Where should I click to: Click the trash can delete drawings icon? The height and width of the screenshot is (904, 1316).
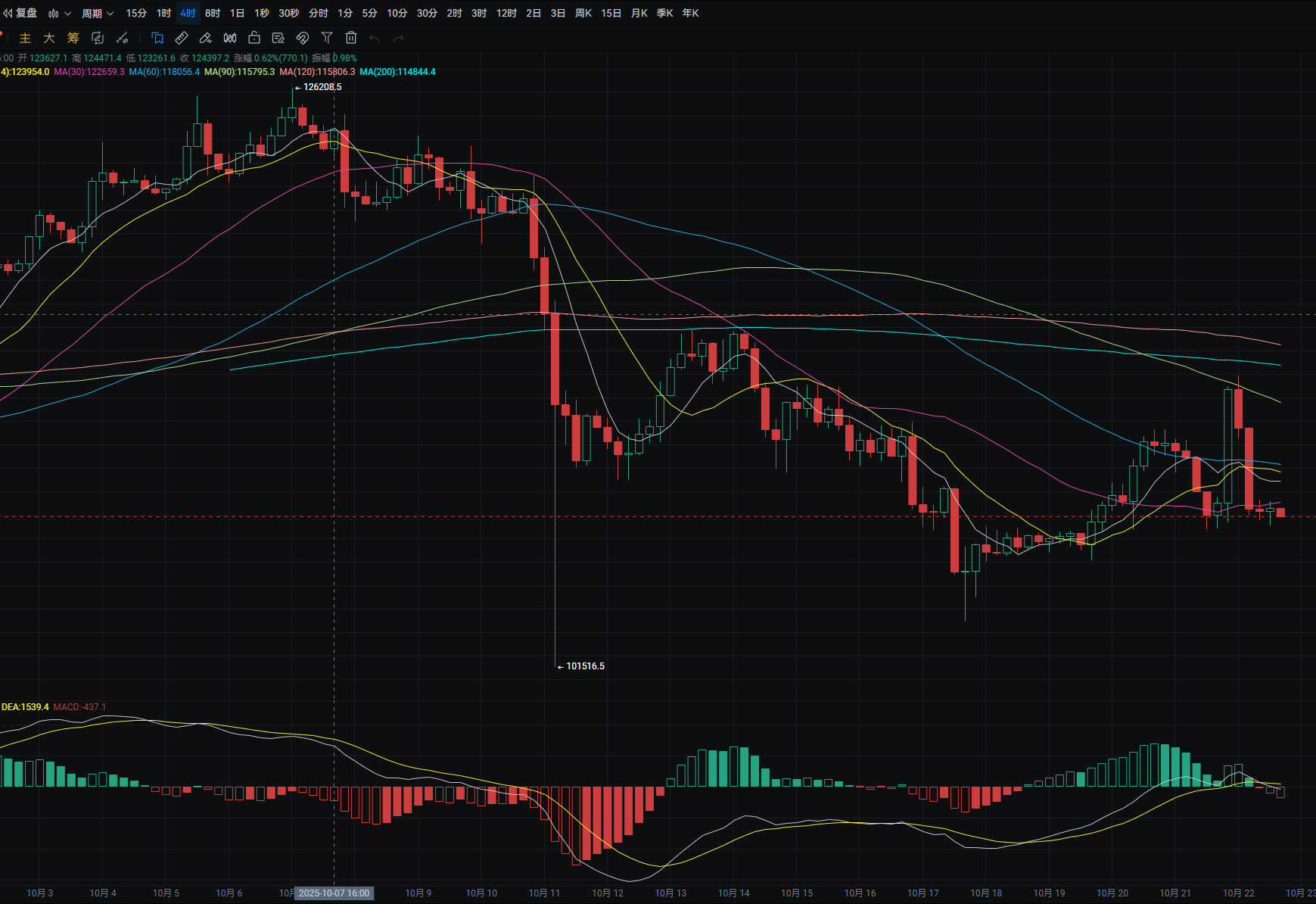[x=351, y=38]
